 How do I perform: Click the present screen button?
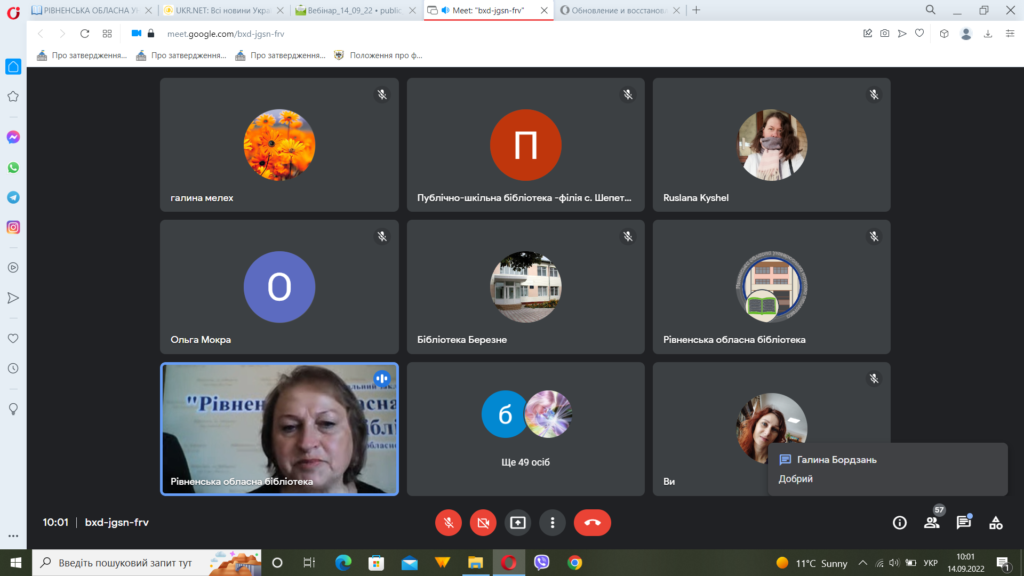(517, 522)
